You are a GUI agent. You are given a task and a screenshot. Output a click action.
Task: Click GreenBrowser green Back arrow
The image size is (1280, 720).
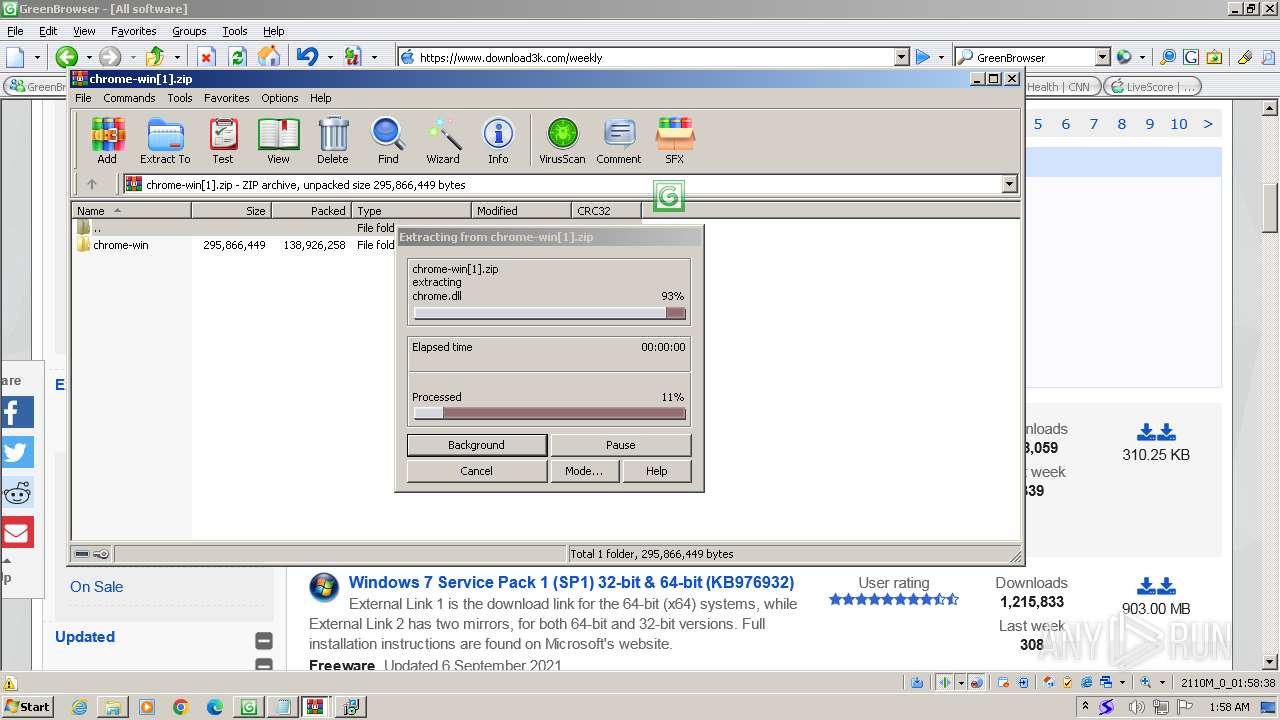(67, 57)
